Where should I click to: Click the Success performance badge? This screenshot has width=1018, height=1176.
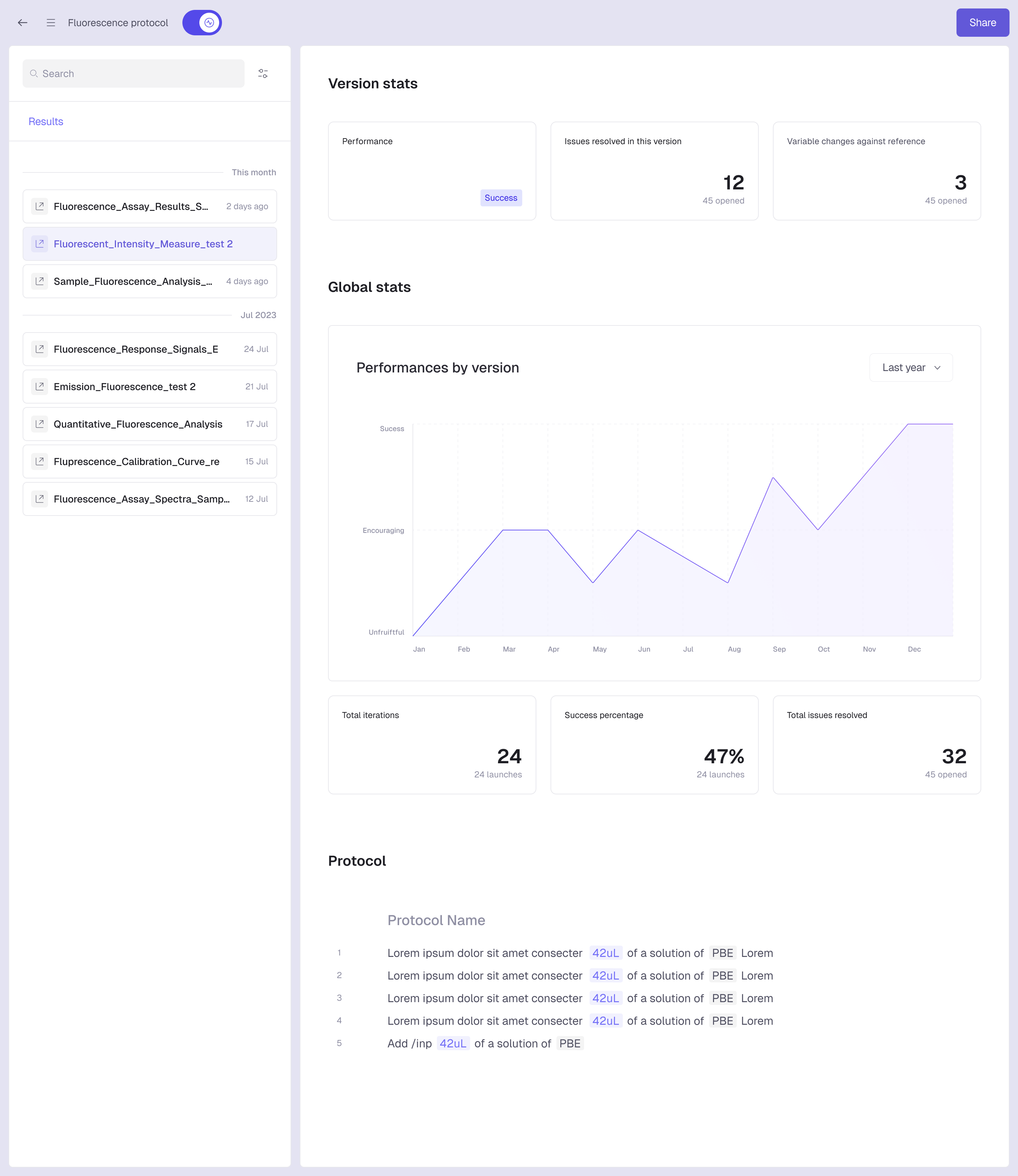pyautogui.click(x=501, y=198)
